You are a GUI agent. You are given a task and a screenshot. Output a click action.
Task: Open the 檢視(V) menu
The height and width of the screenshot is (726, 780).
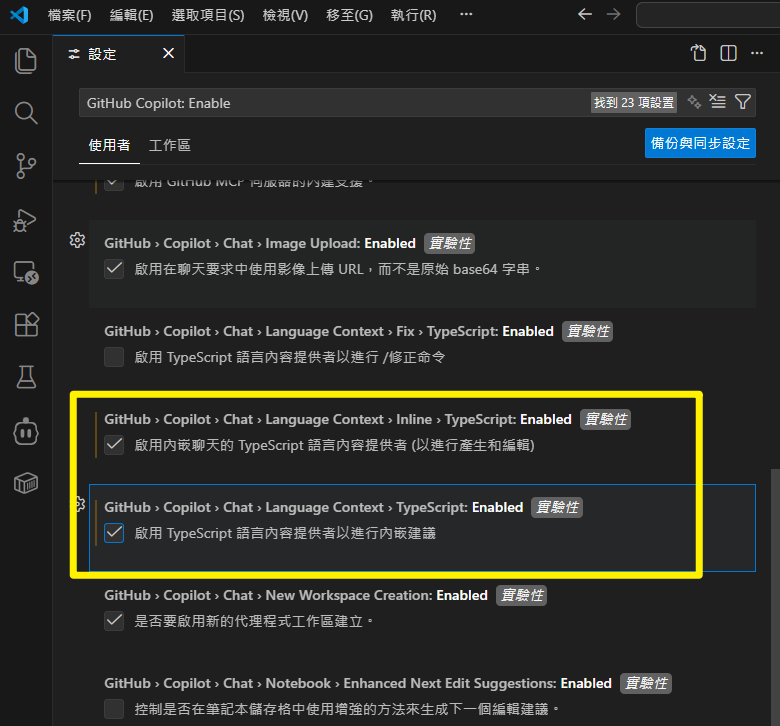coord(285,15)
